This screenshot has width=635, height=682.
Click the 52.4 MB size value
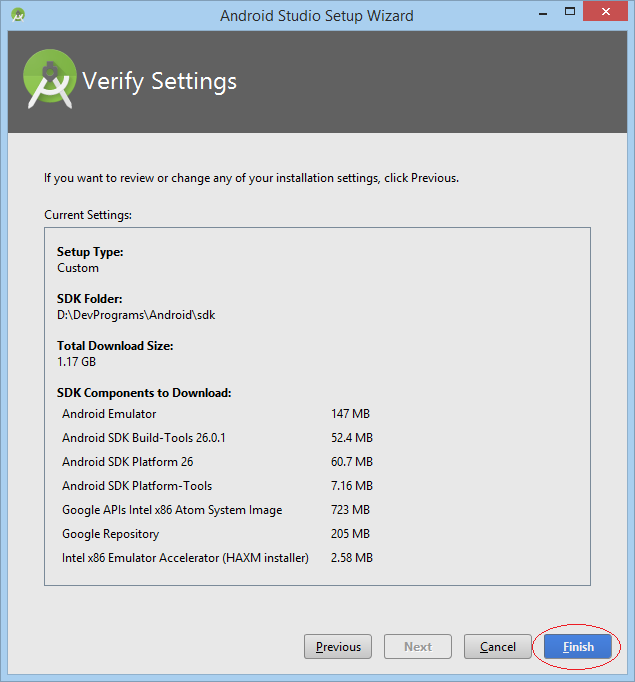(x=352, y=438)
